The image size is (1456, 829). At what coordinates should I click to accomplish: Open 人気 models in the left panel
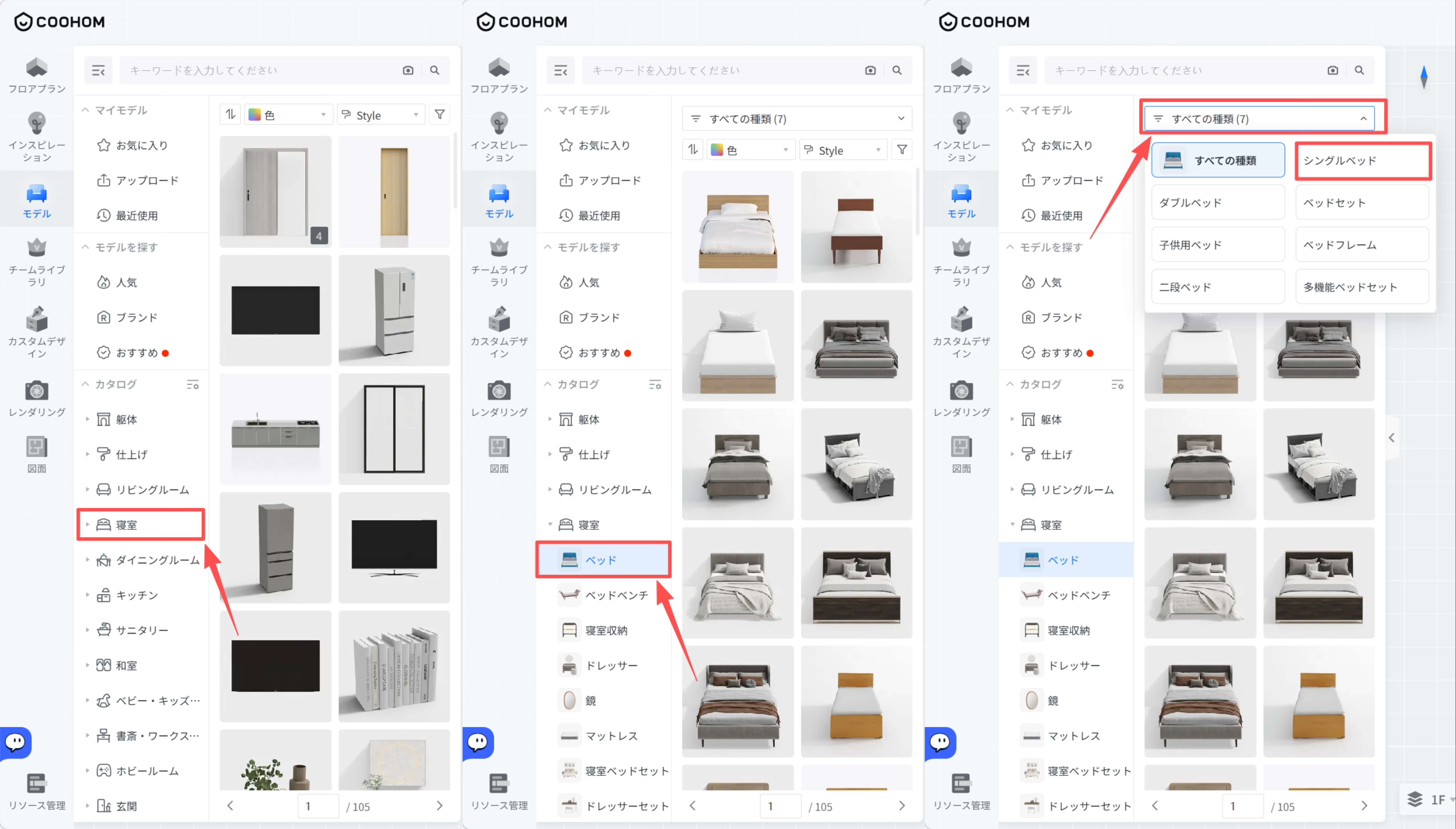(x=141, y=282)
